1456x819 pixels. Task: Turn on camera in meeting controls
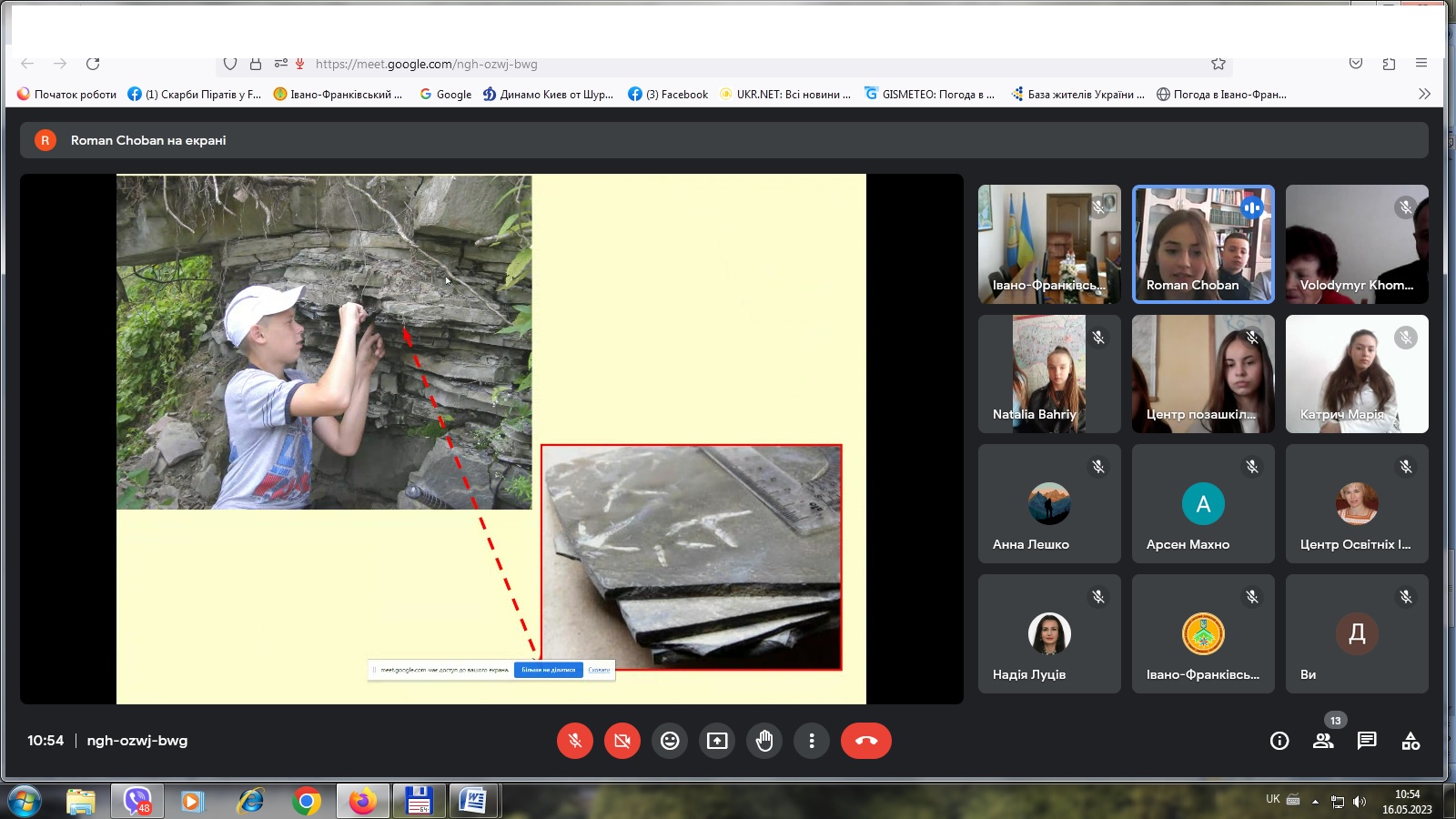pyautogui.click(x=622, y=741)
